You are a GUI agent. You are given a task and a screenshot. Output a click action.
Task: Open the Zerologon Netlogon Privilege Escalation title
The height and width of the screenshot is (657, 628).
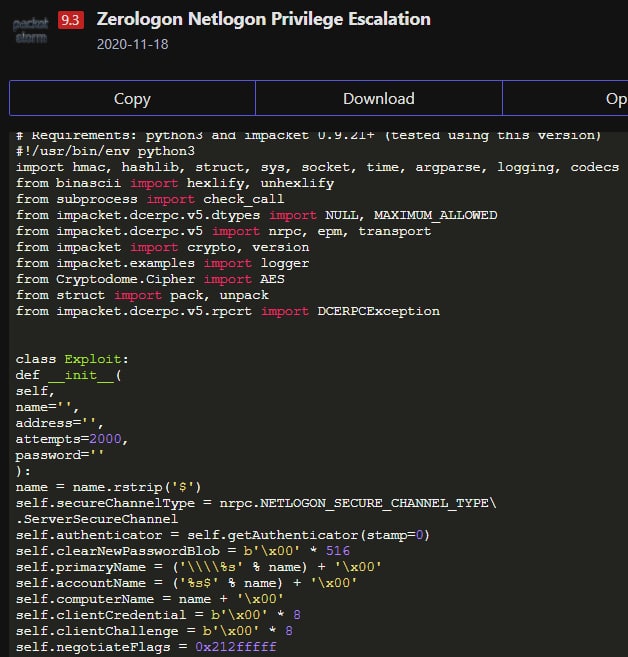pyautogui.click(x=264, y=19)
